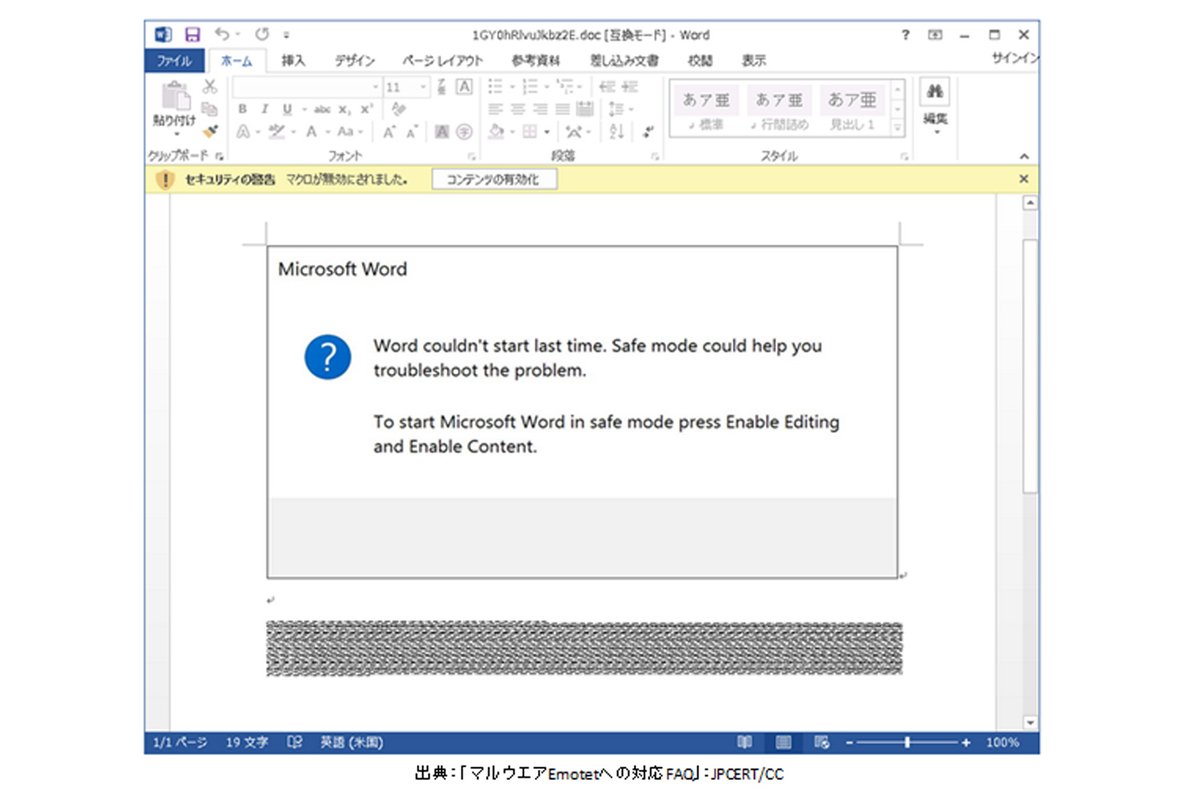Toggle Italic formatting
The height and width of the screenshot is (800, 1200).
click(x=265, y=109)
